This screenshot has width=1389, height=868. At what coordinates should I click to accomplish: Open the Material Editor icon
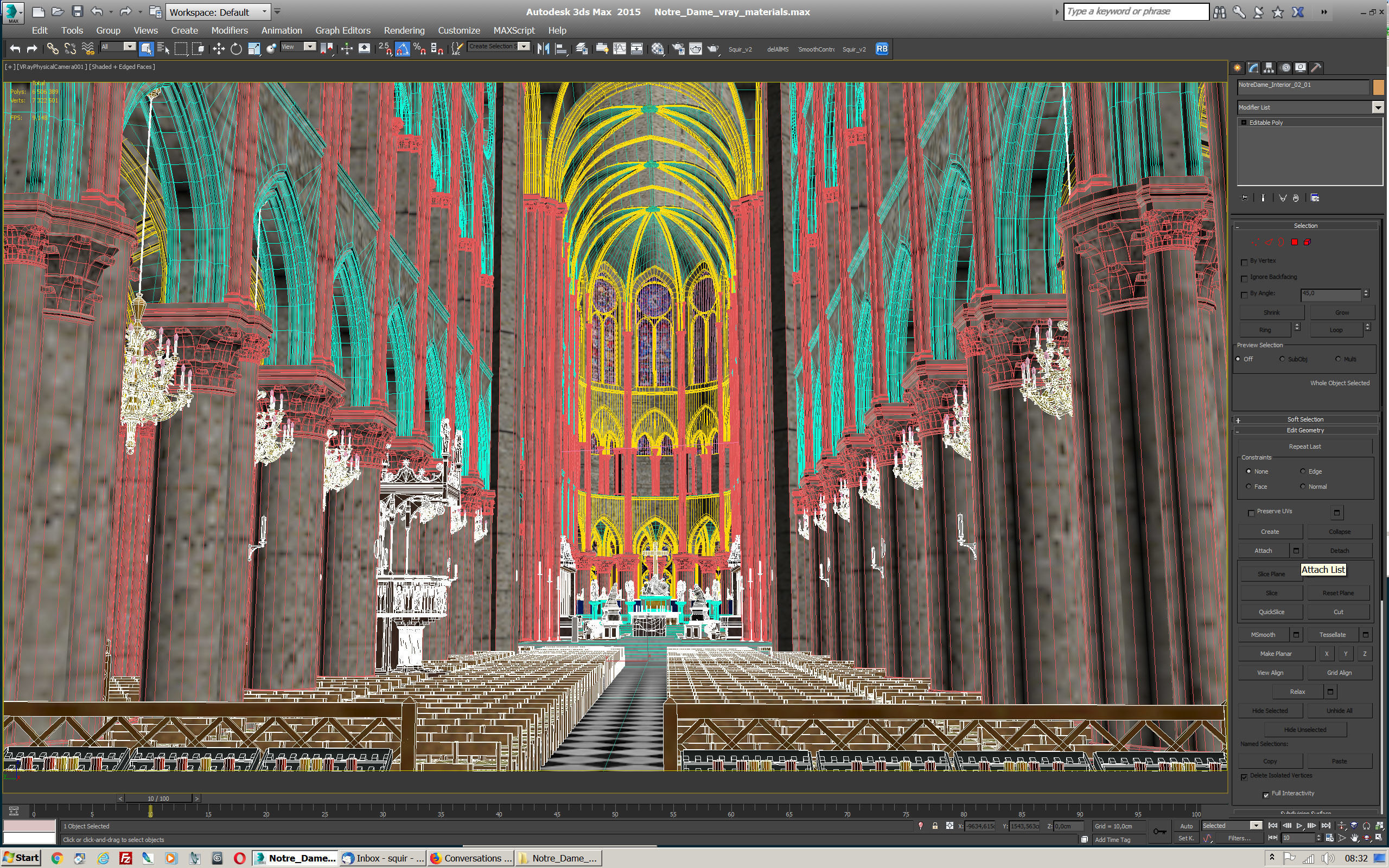coord(658,49)
